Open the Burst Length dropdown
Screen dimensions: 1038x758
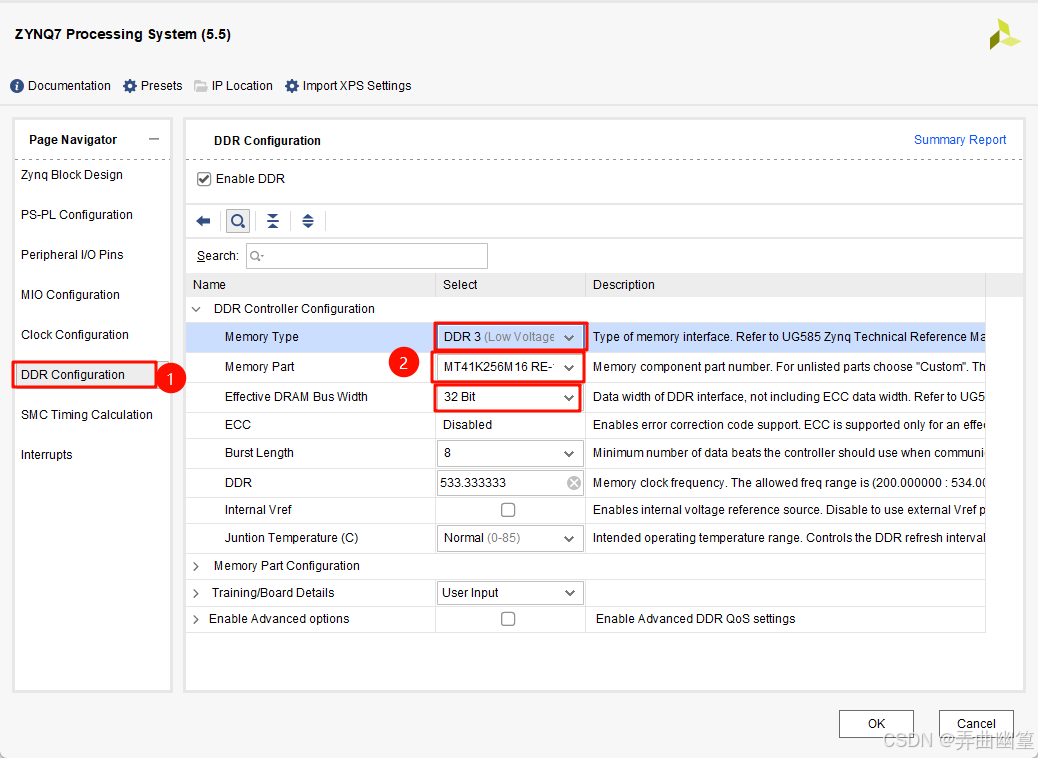[x=510, y=453]
